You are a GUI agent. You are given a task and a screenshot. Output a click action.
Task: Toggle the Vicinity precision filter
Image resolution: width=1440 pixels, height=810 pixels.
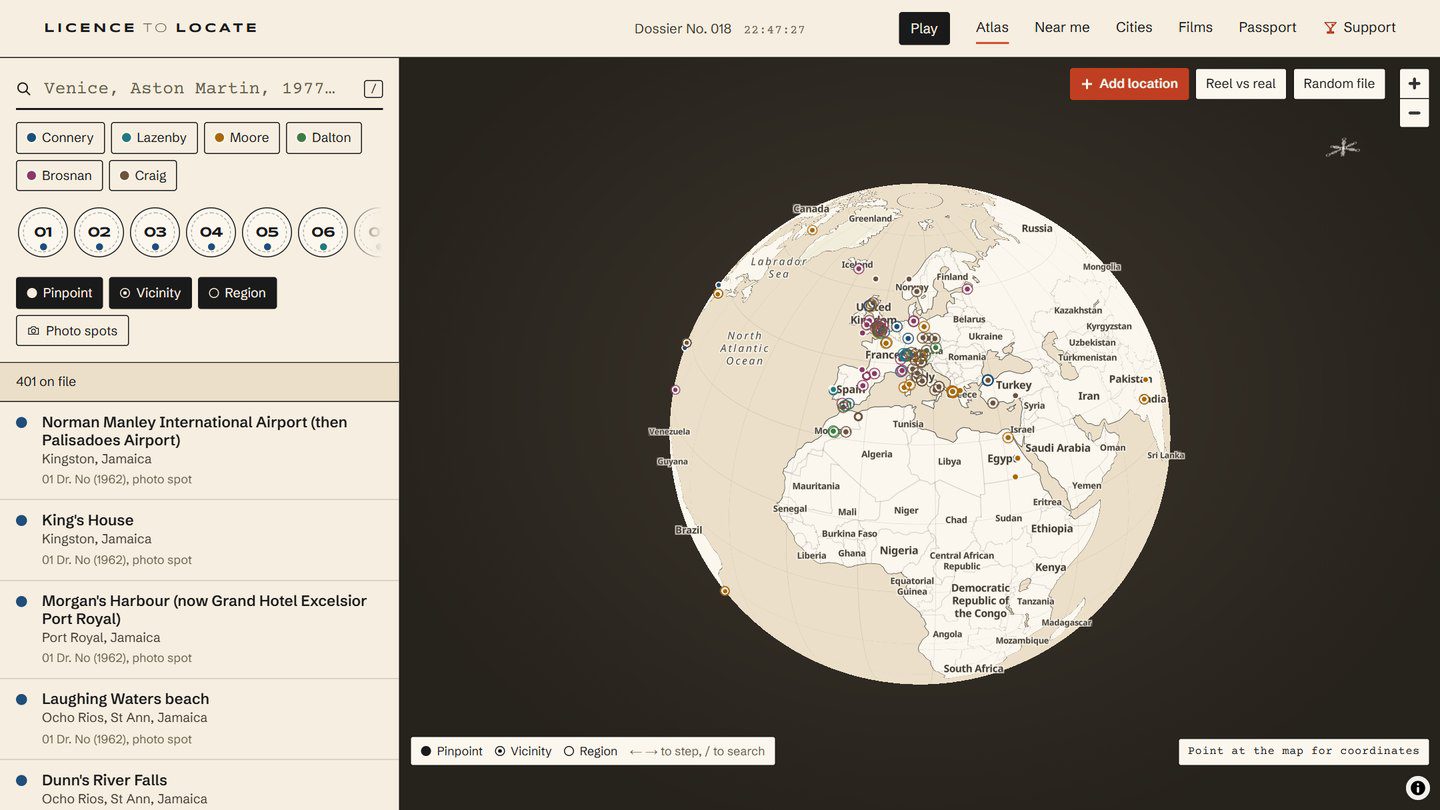click(x=150, y=293)
